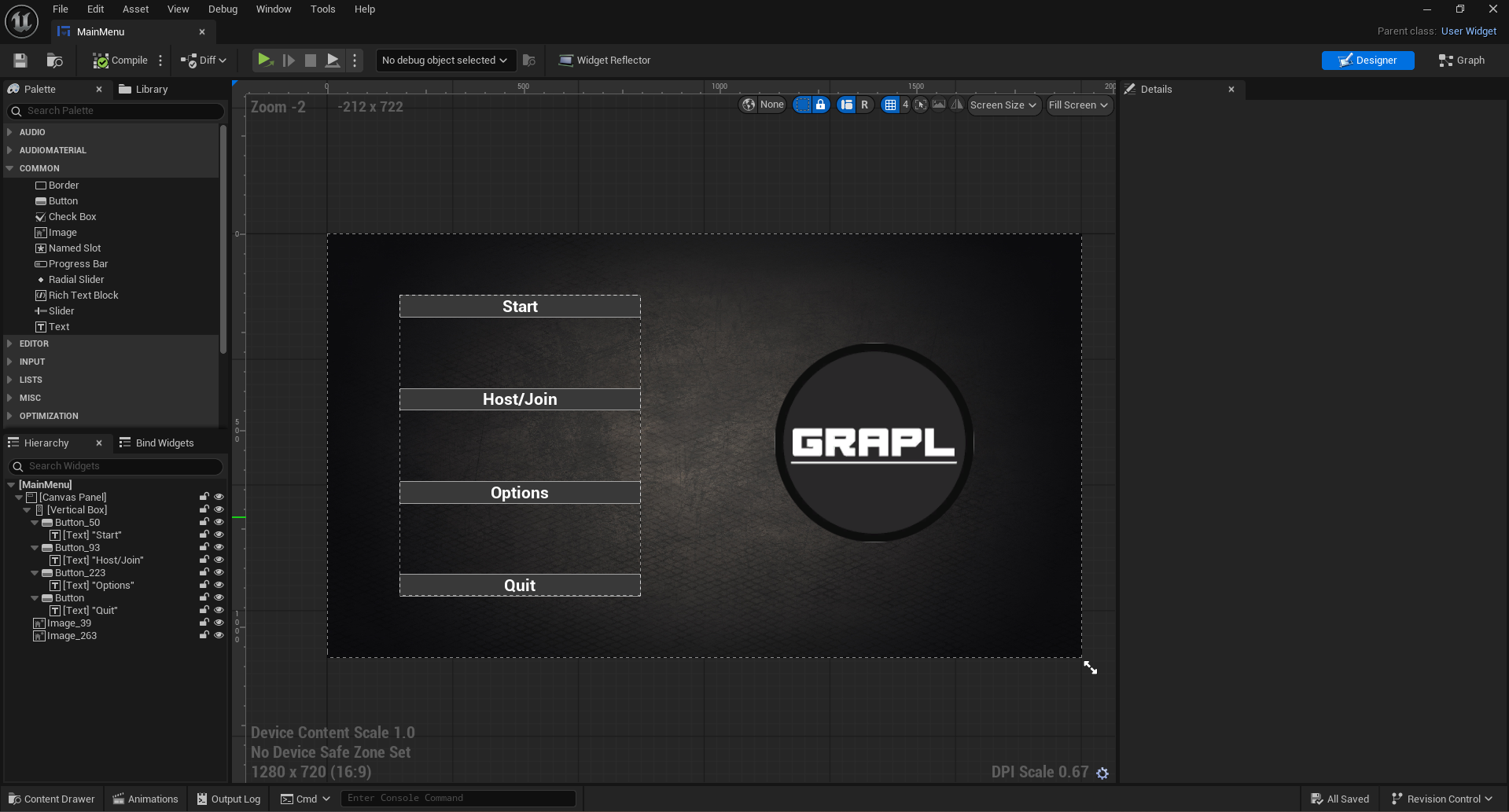Click the Browse to asset icon
1509x812 pixels.
[x=53, y=61]
